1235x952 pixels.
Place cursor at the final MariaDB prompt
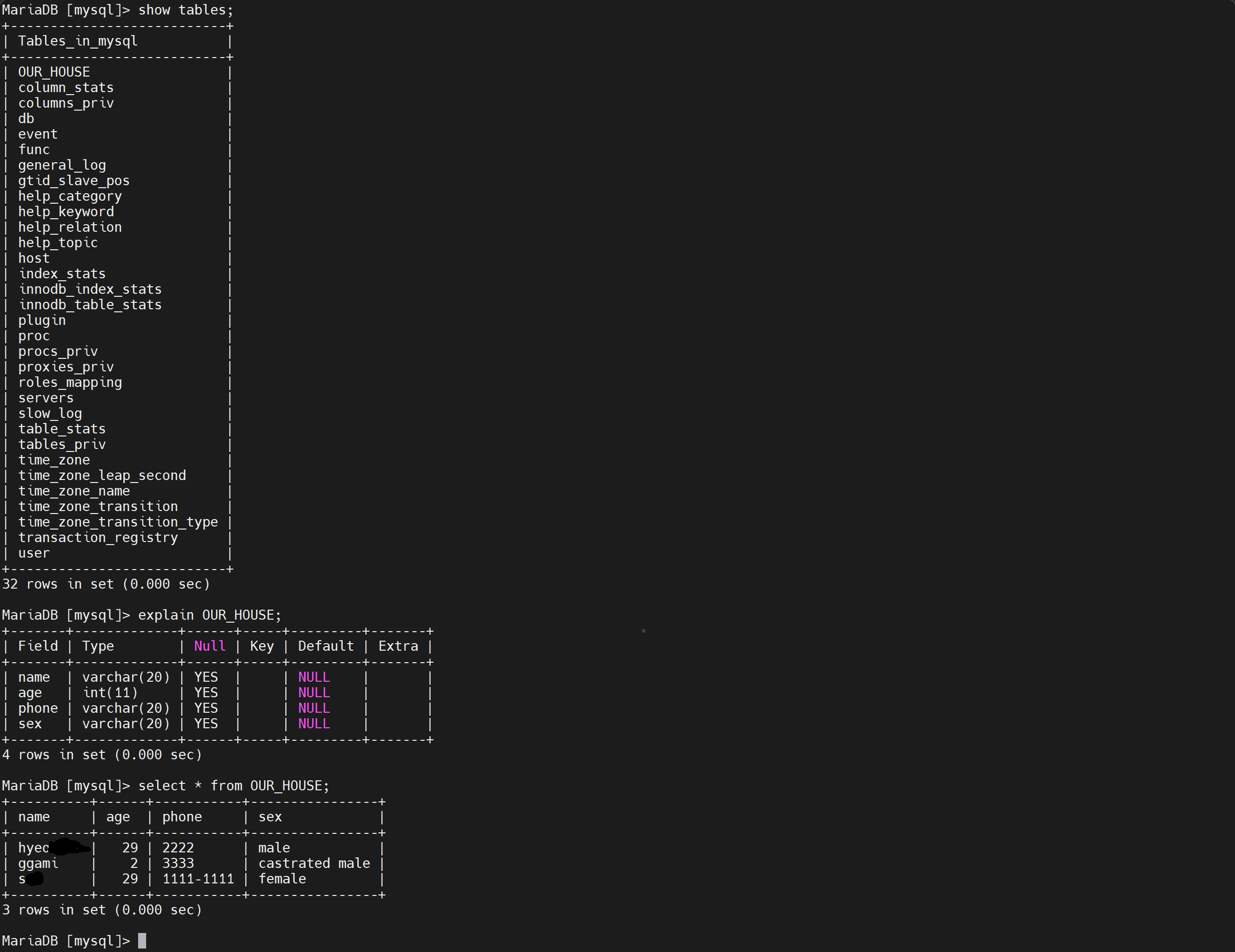142,940
